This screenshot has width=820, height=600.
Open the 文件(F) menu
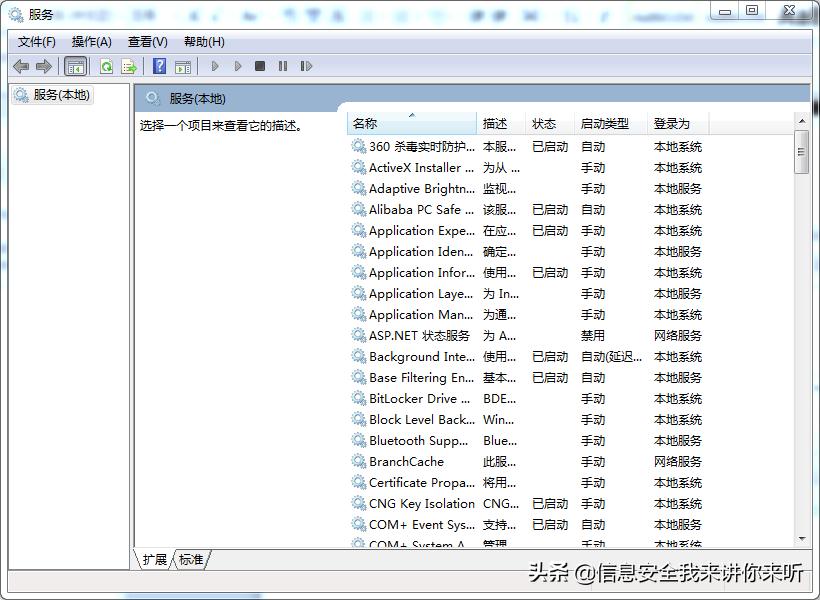coord(37,41)
